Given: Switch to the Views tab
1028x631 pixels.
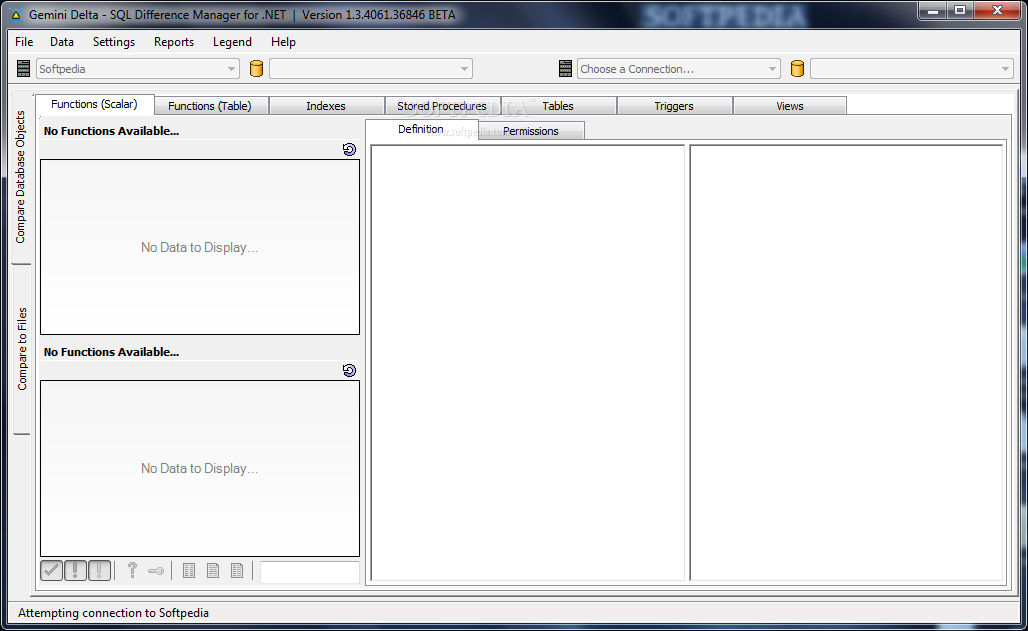Looking at the screenshot, I should [x=790, y=106].
